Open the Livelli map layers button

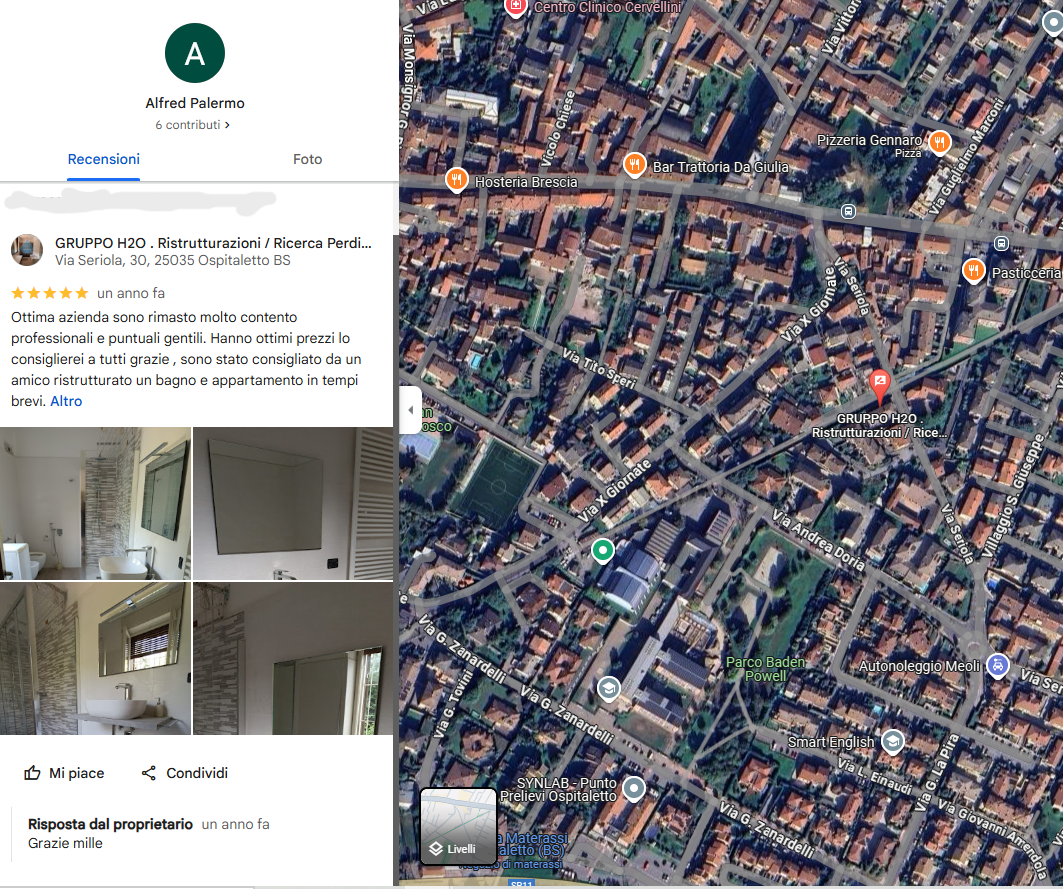pos(458,826)
